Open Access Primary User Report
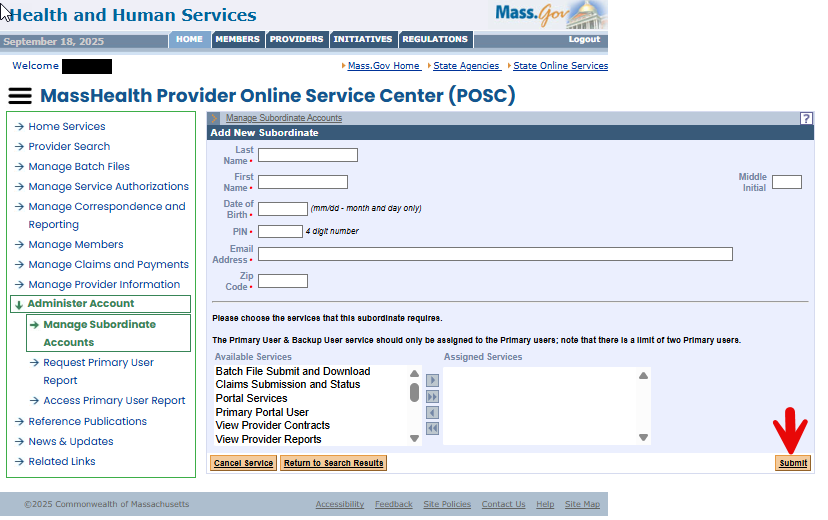Viewport: 828px width, 520px height. click(x=114, y=401)
